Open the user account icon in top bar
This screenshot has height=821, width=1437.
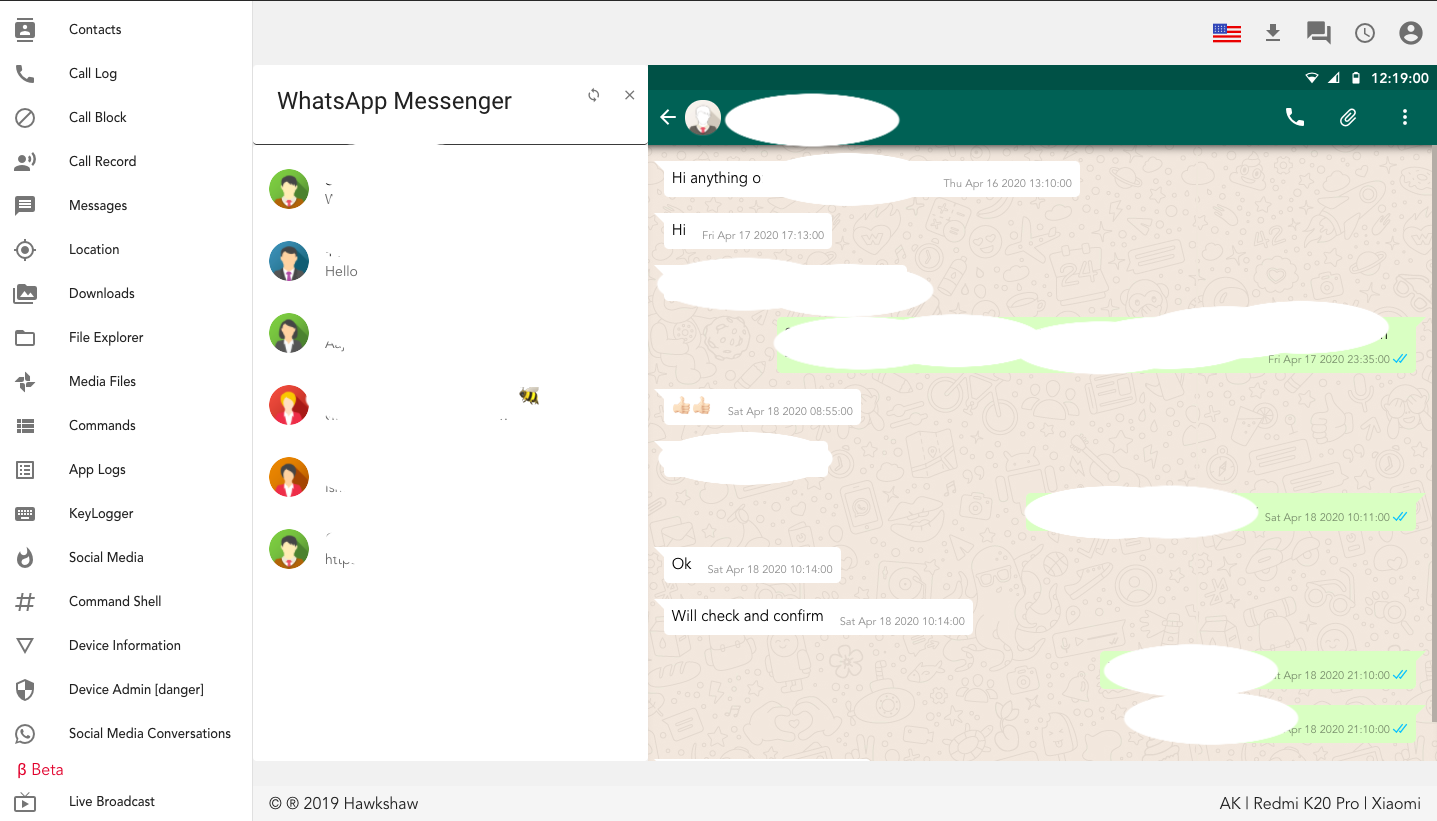click(x=1411, y=33)
